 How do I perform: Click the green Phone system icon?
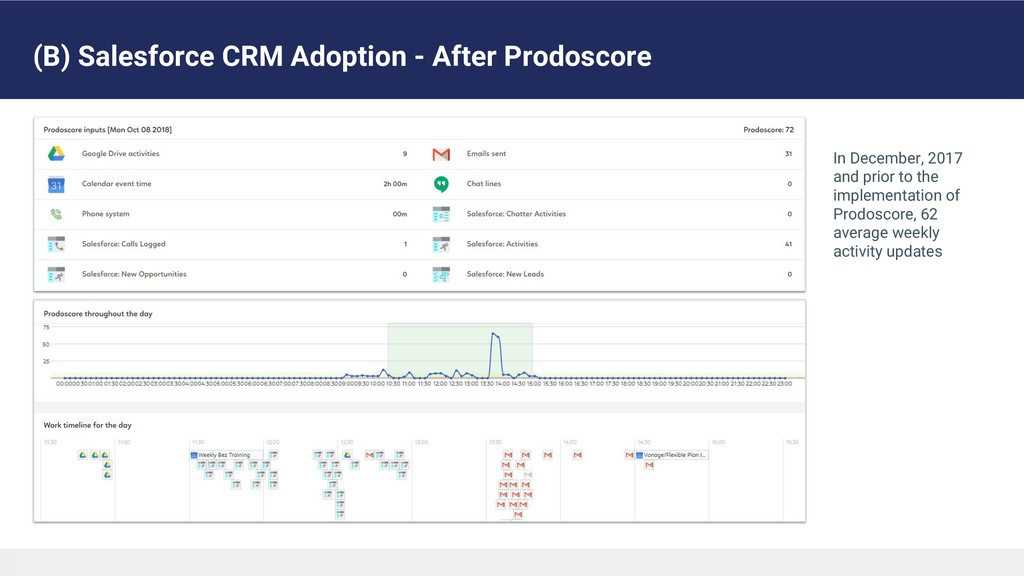[56, 214]
